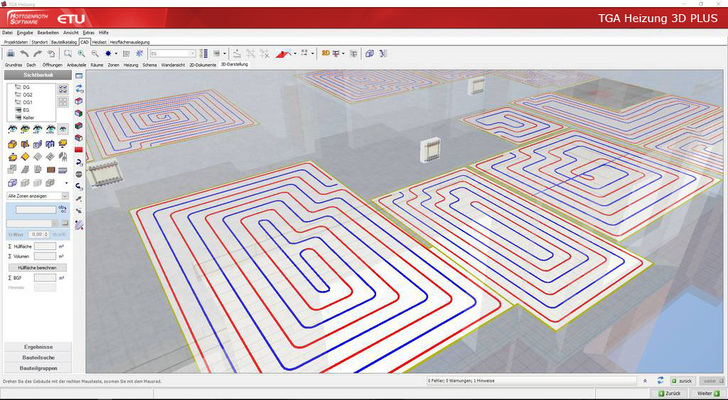728x400 pixels.
Task: Click the blue star snap icon
Action: click(138, 53)
